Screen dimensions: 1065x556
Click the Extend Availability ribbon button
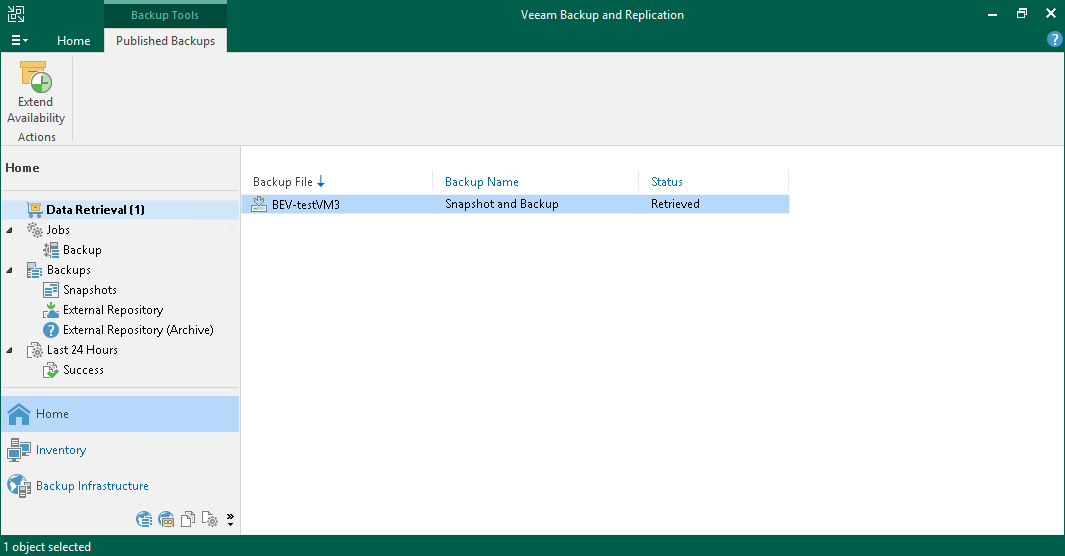pos(36,93)
